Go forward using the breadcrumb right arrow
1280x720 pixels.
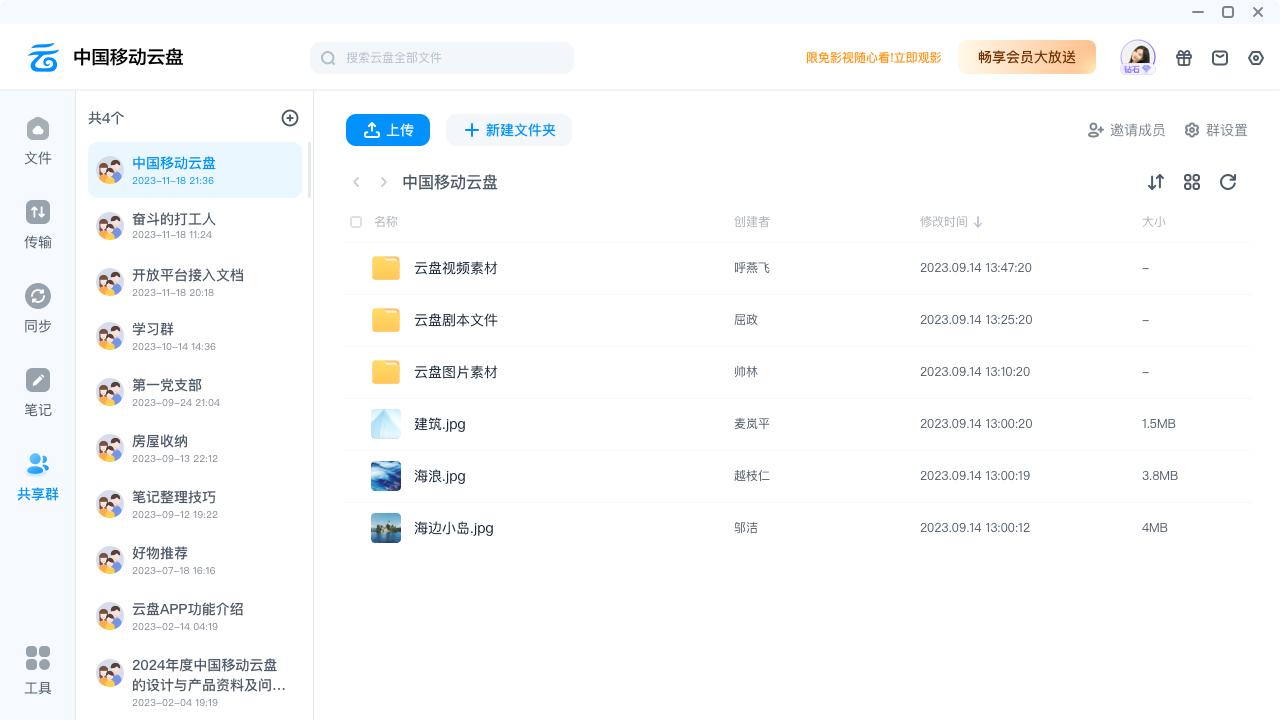[384, 182]
